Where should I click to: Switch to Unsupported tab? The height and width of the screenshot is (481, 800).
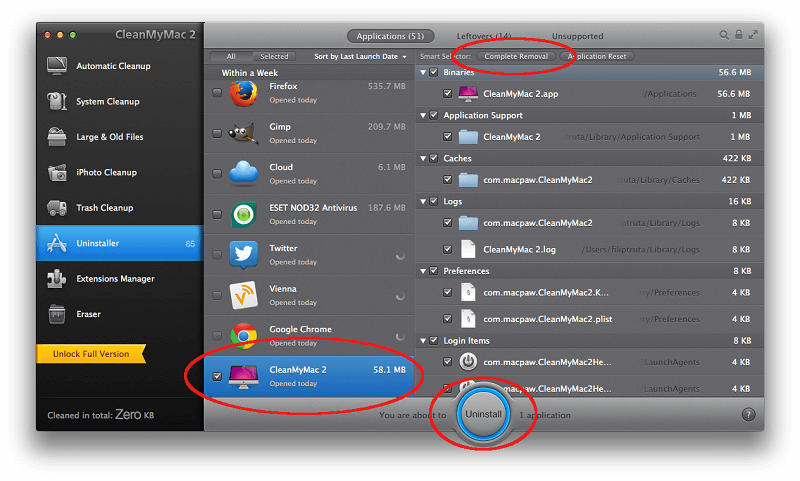click(x=577, y=36)
